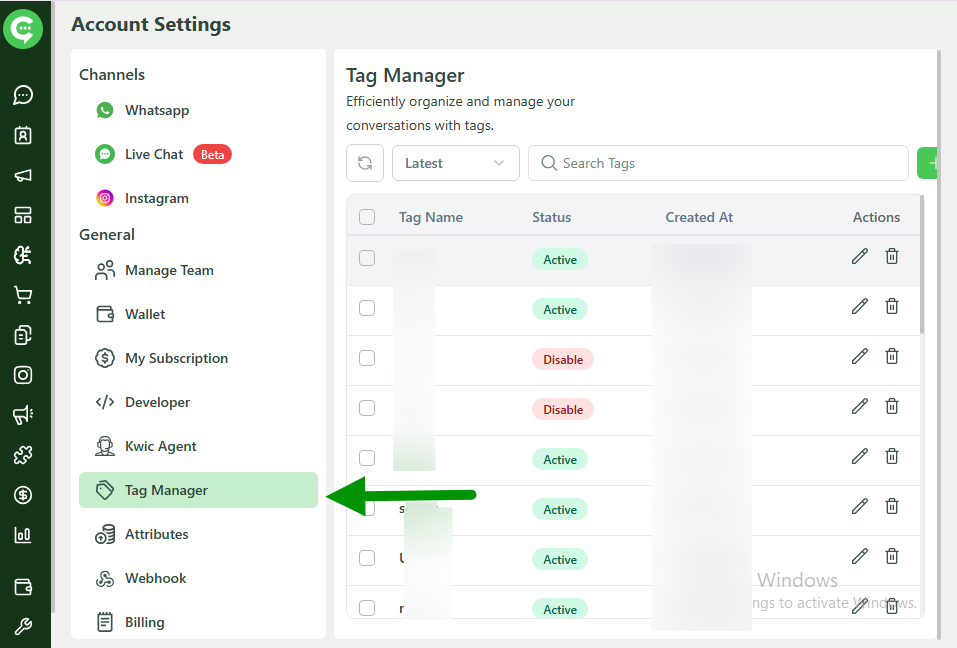Open the dashboard grid icon in sidebar
The image size is (957, 648).
[25, 215]
